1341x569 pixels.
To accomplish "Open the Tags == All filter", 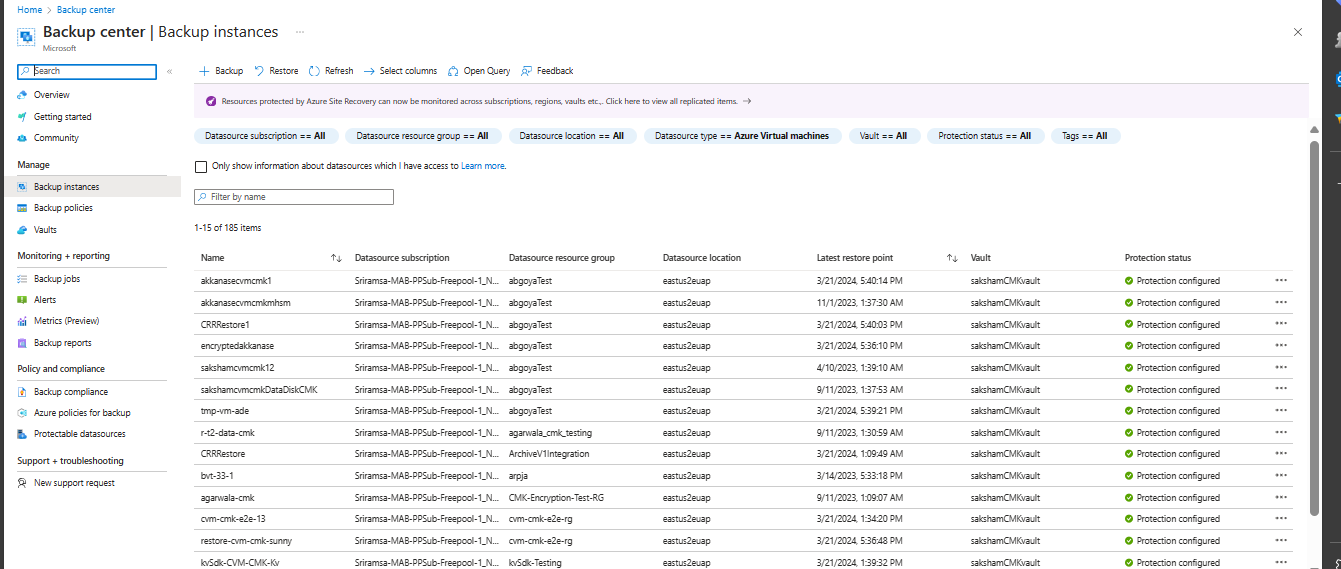I will [x=1085, y=136].
